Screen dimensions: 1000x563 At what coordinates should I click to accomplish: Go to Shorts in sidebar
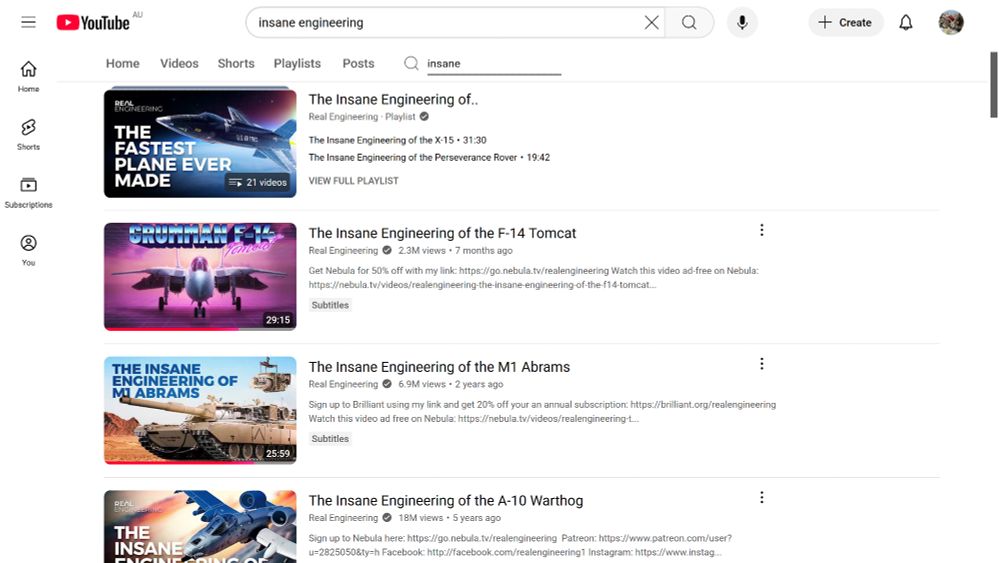[x=28, y=135]
